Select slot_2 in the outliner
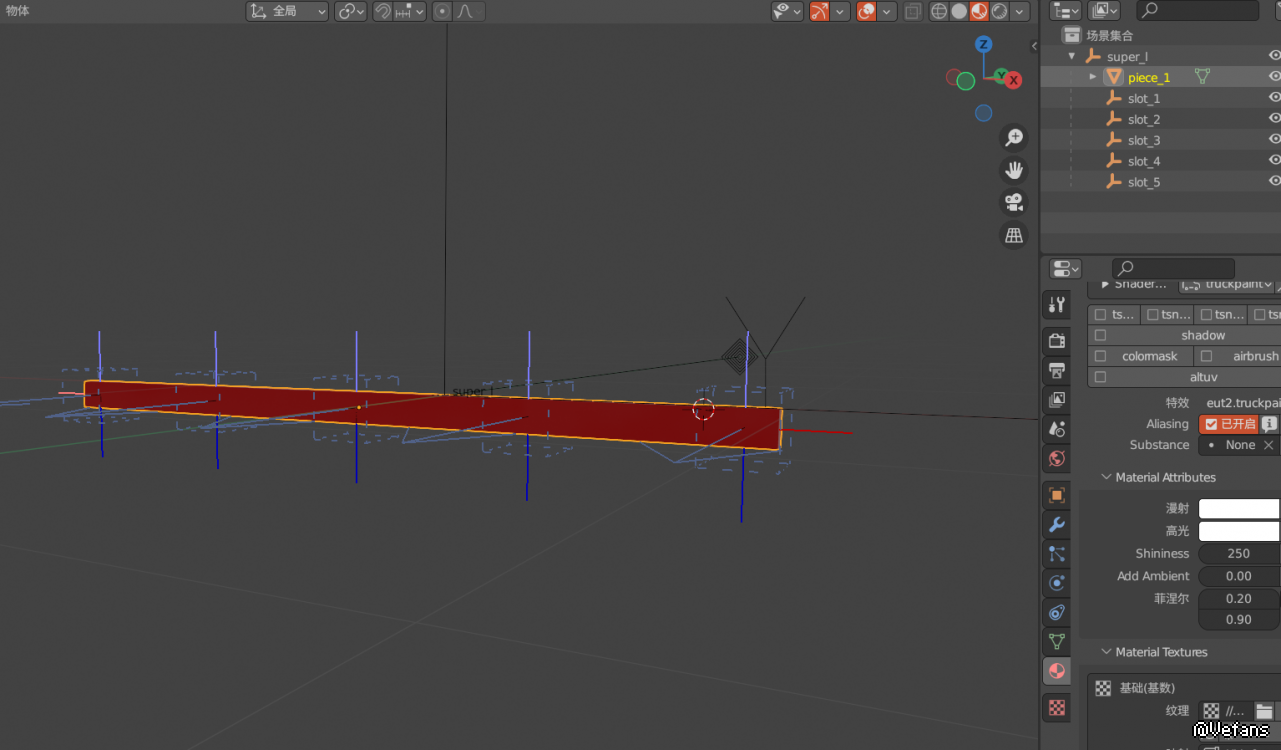The image size is (1281, 750). tap(1144, 119)
